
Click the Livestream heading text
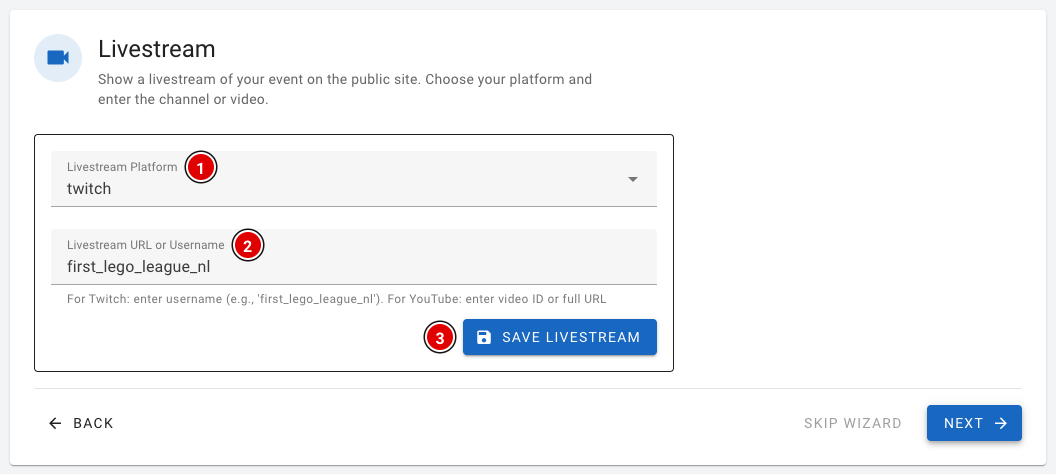click(x=157, y=49)
